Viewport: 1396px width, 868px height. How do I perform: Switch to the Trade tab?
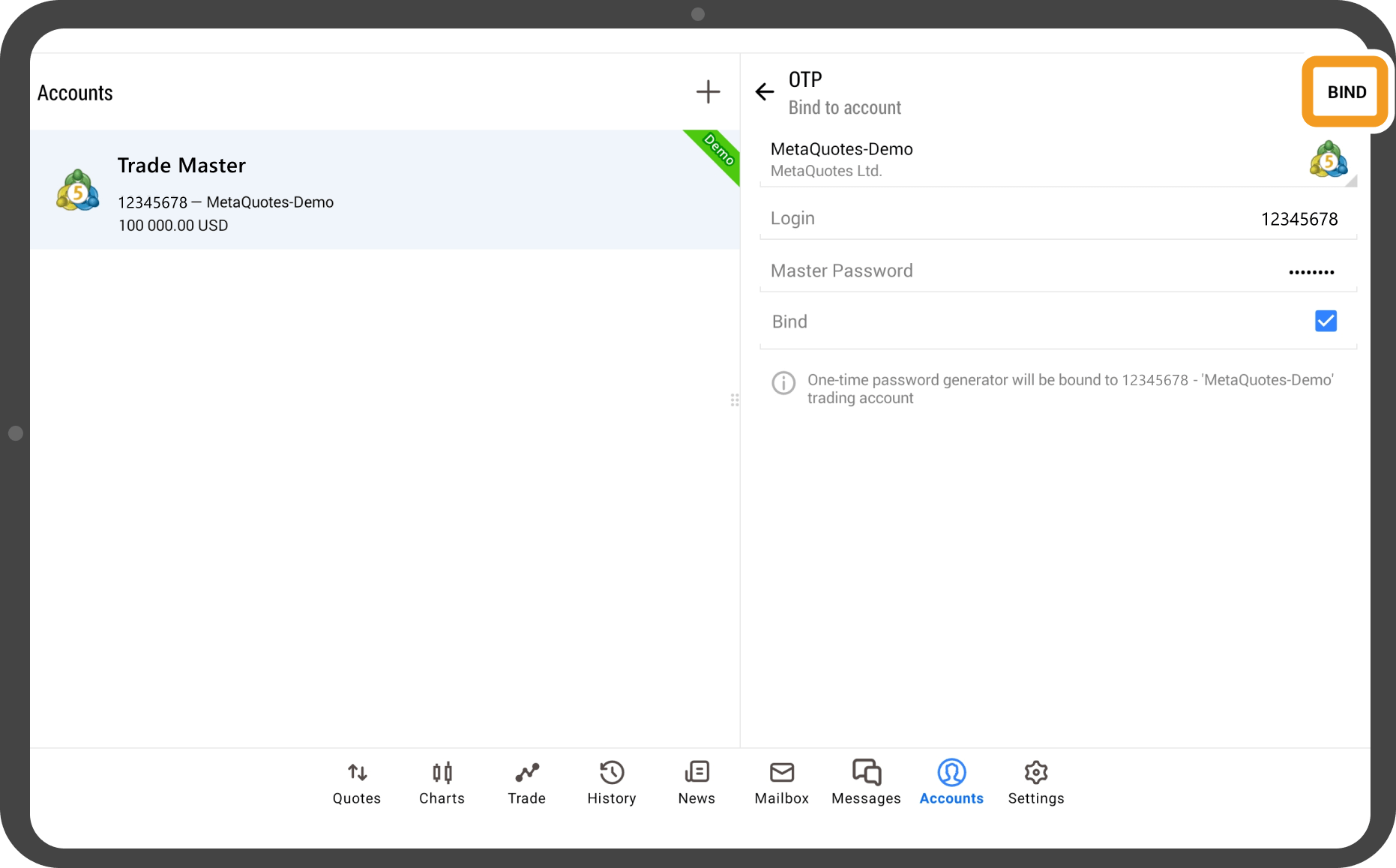pyautogui.click(x=526, y=783)
